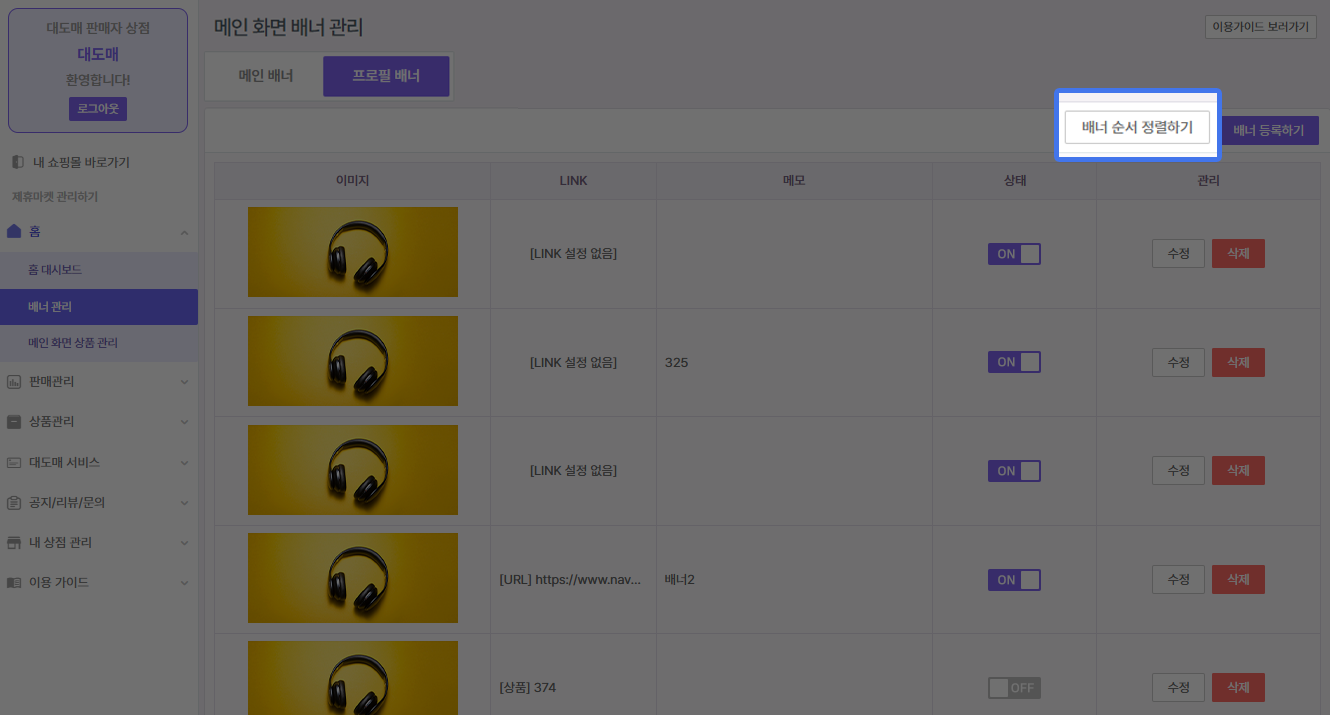Switch to the 메인 배너 tab
The height and width of the screenshot is (715, 1330).
click(266, 76)
